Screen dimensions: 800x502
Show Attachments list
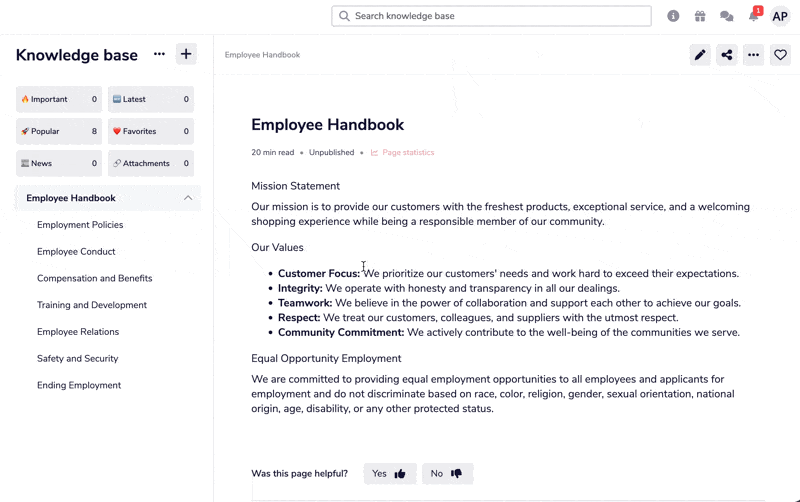tap(151, 163)
